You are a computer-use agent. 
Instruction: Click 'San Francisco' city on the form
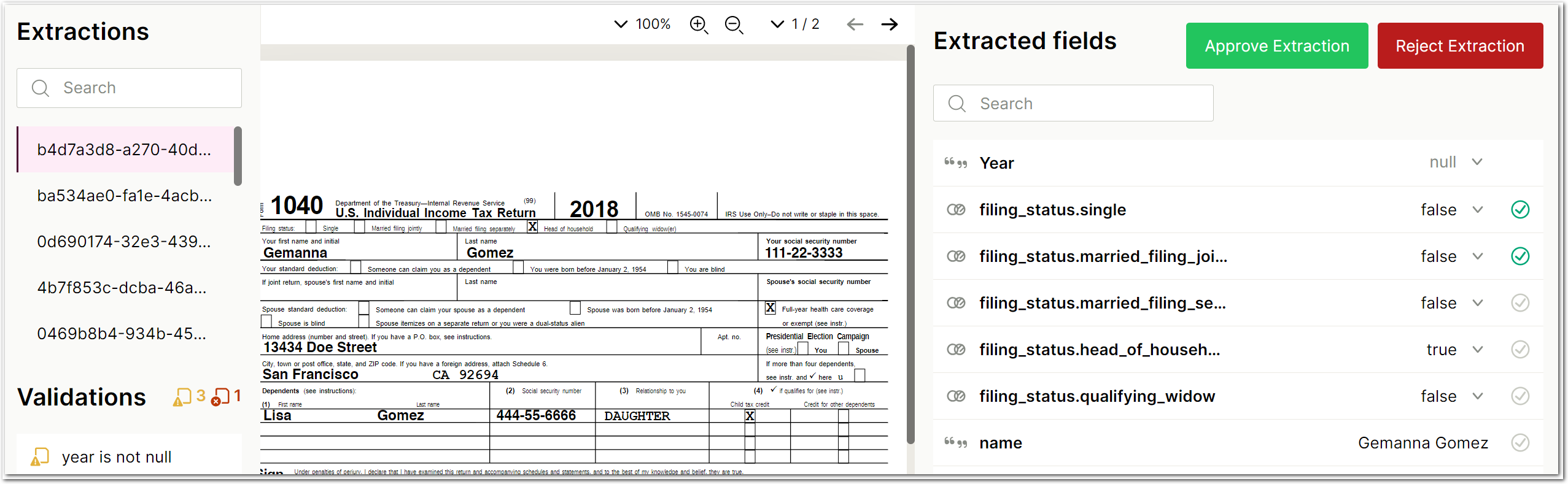pos(310,375)
